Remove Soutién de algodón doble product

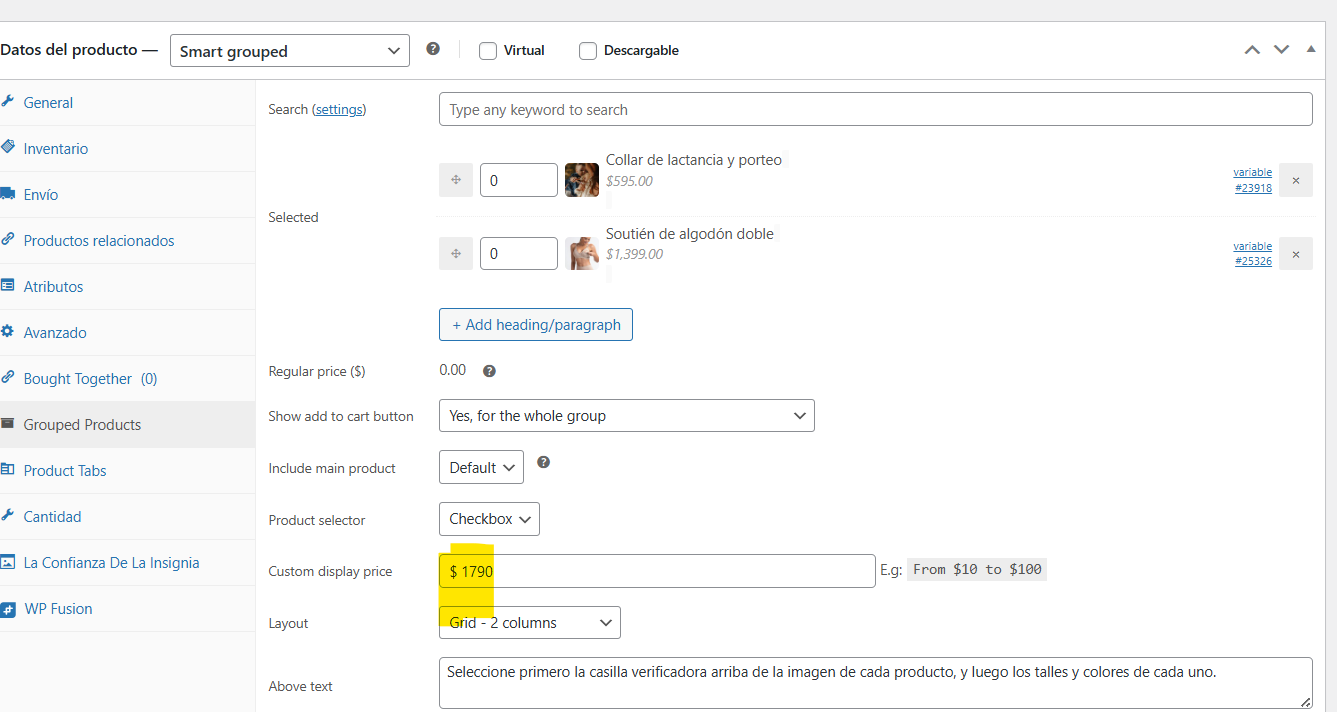pyautogui.click(x=1295, y=254)
